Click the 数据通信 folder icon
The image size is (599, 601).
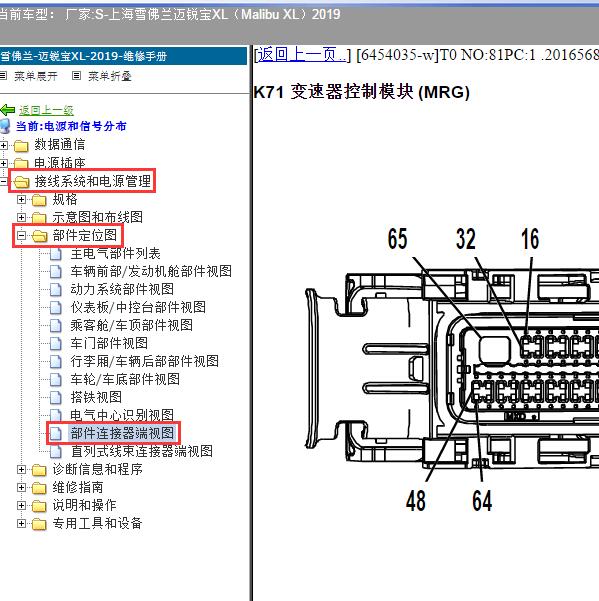[21, 146]
